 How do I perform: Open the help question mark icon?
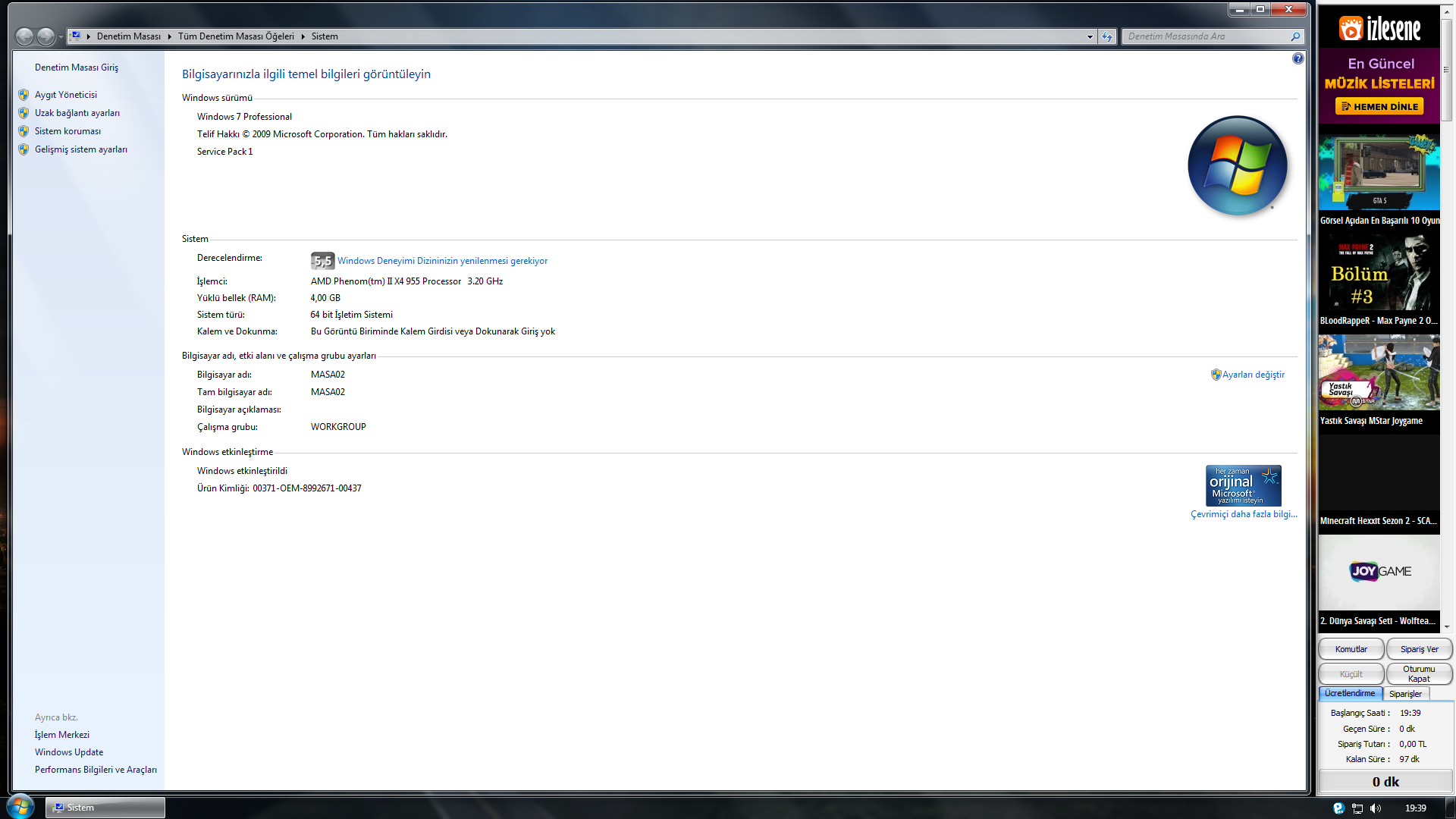(x=1298, y=58)
